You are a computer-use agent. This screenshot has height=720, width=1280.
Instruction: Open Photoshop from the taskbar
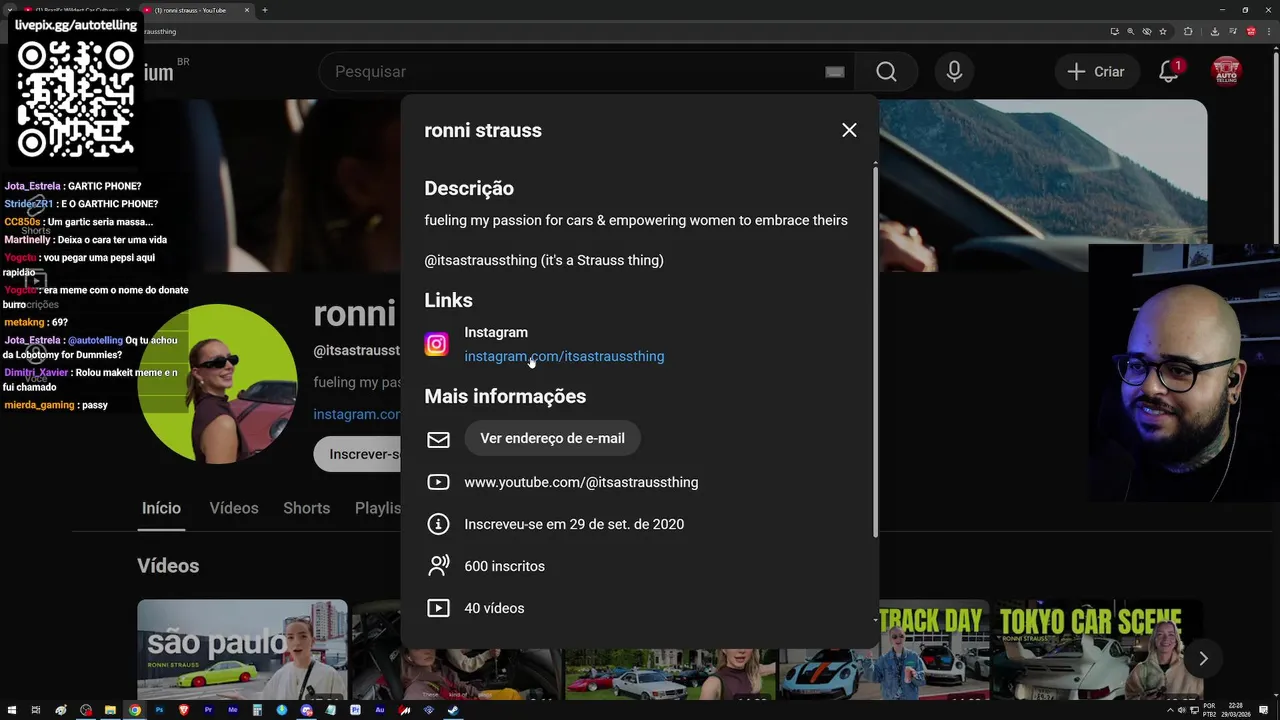click(159, 710)
